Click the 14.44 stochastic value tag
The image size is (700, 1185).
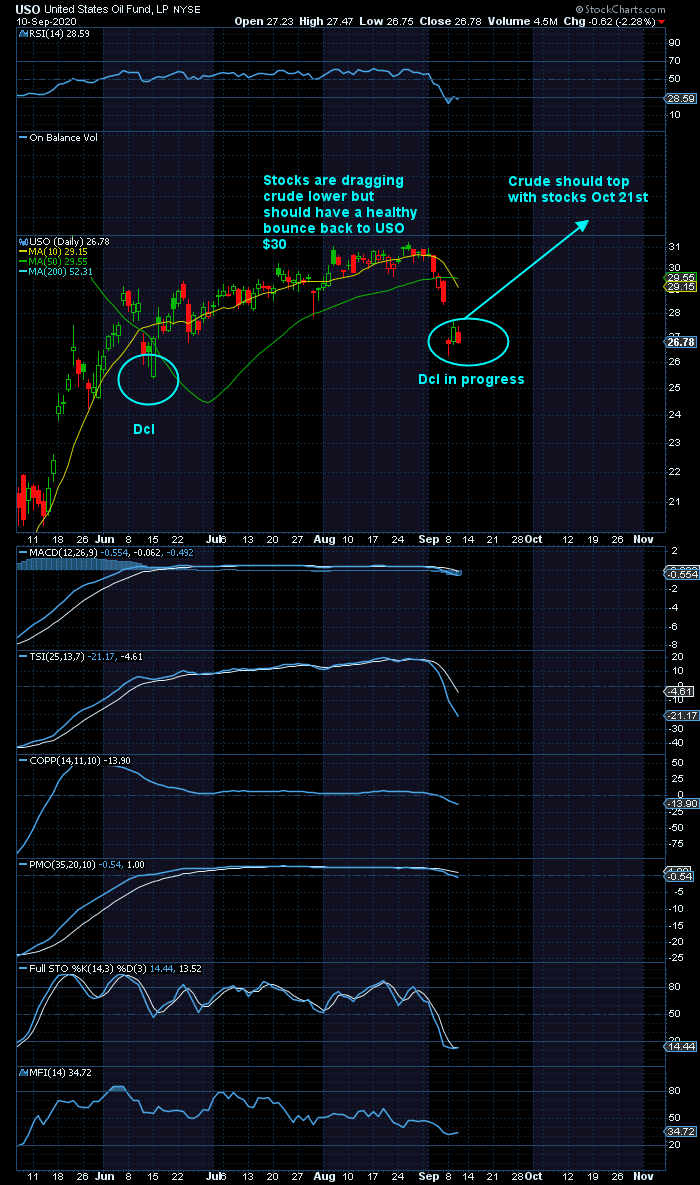[682, 1047]
